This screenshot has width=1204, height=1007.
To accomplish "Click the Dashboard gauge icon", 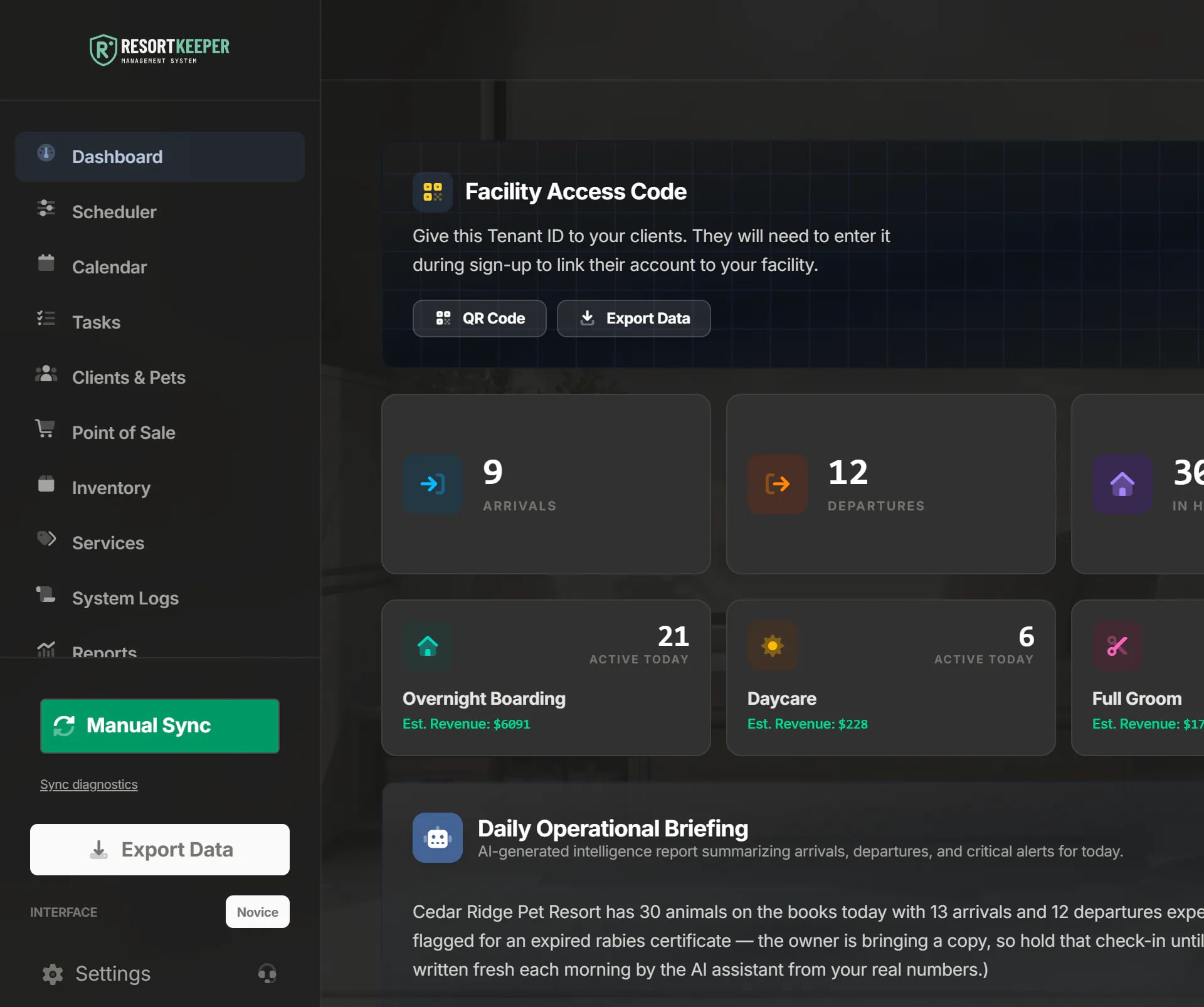I will 46,153.
